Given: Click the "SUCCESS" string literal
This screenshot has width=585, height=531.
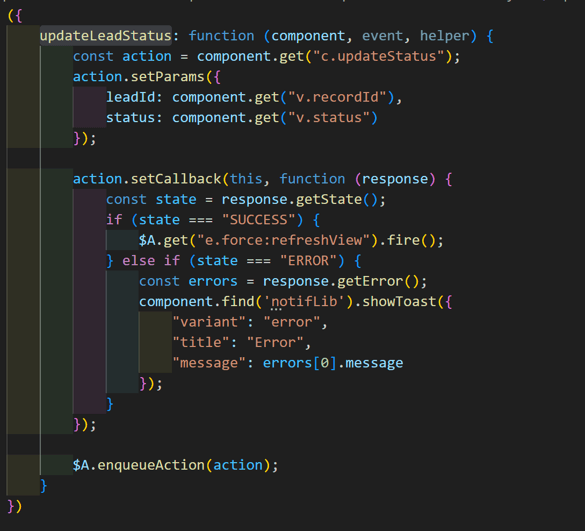Looking at the screenshot, I should pos(259,220).
